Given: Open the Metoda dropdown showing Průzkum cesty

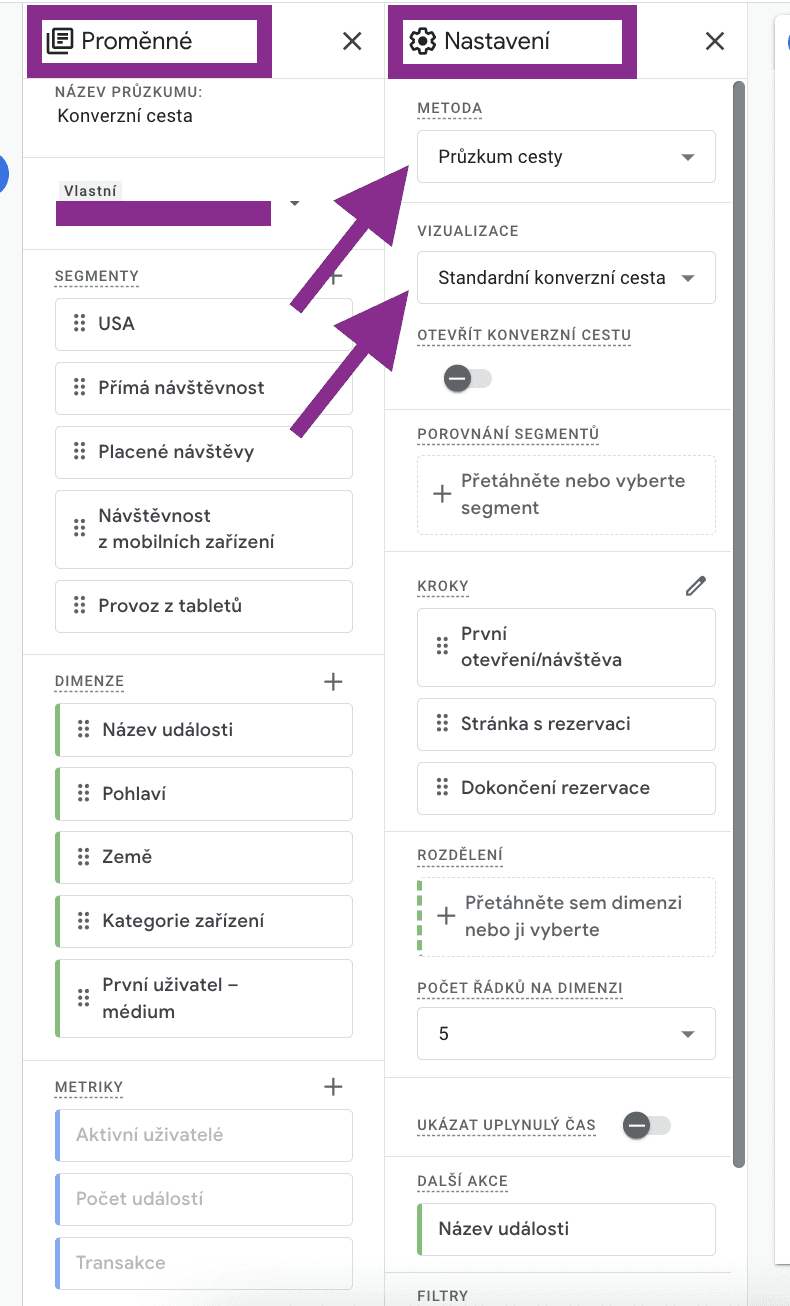Looking at the screenshot, I should (566, 157).
